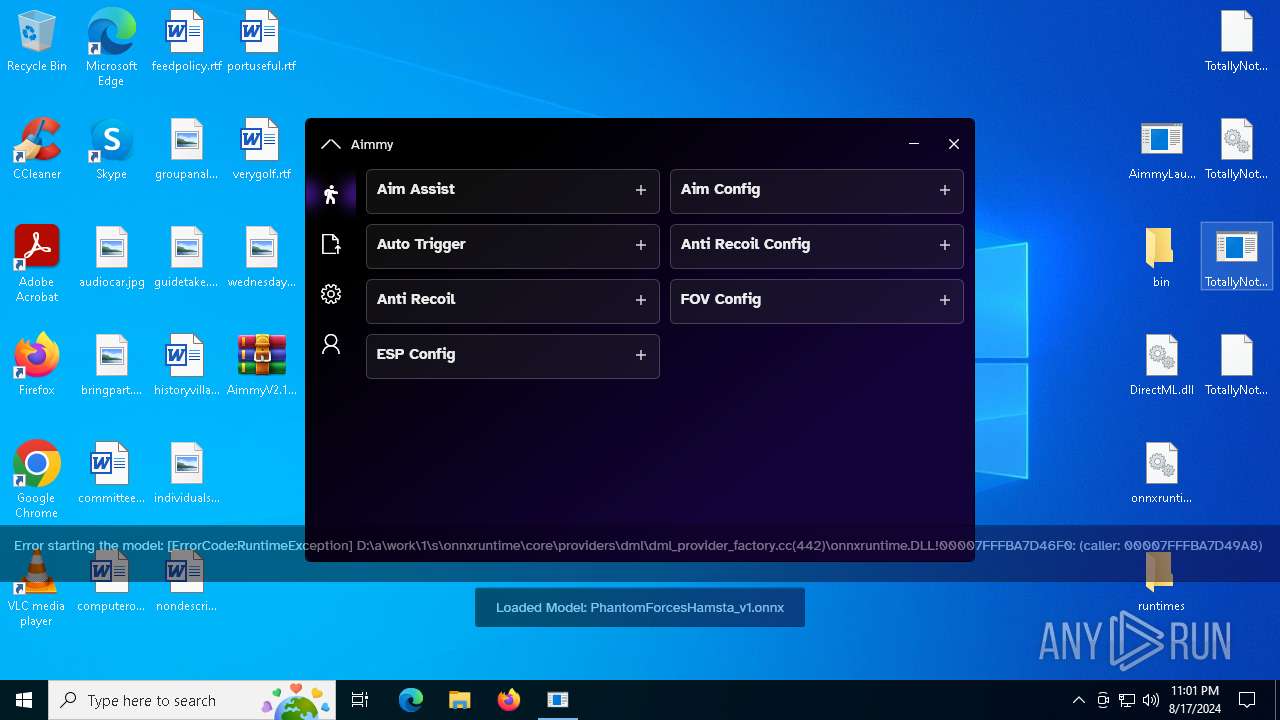Screen dimensions: 1280x720
Task: Select the Microsoft Edge desktop shortcut
Action: click(111, 46)
